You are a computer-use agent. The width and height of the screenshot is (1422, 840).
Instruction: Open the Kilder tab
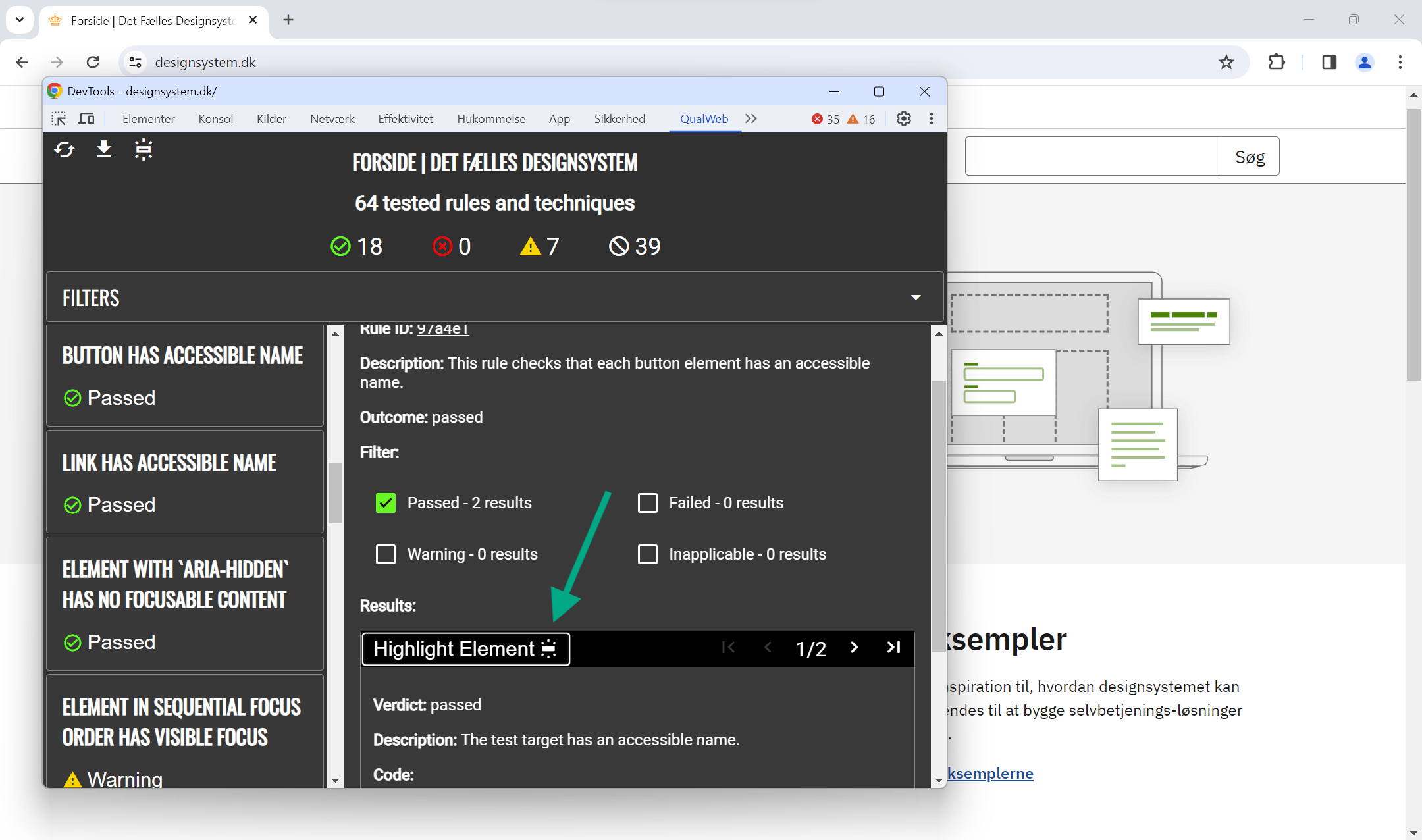(x=271, y=119)
